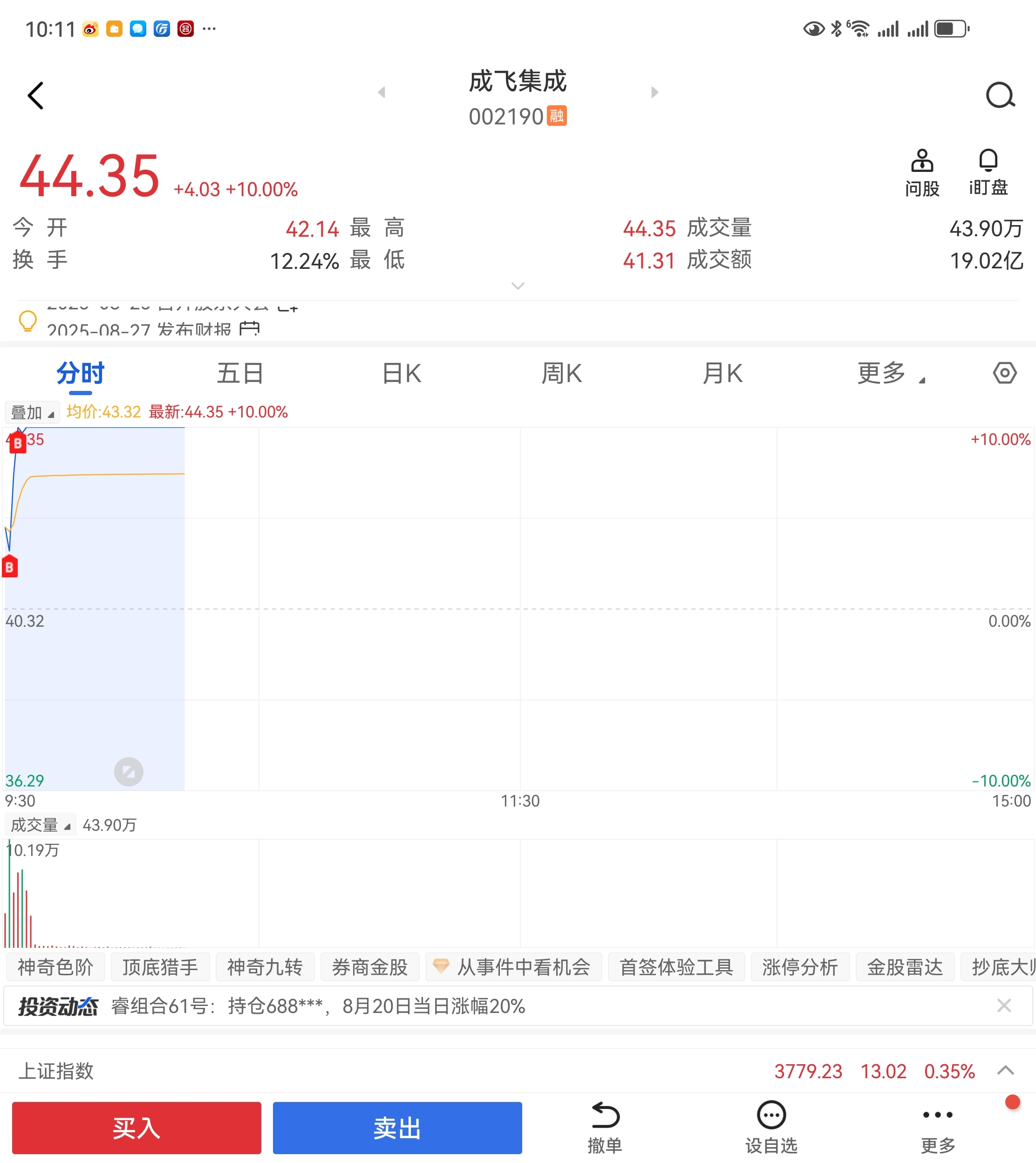Tap the battery status icon
Screen dimensions: 1036x1163
point(952,28)
